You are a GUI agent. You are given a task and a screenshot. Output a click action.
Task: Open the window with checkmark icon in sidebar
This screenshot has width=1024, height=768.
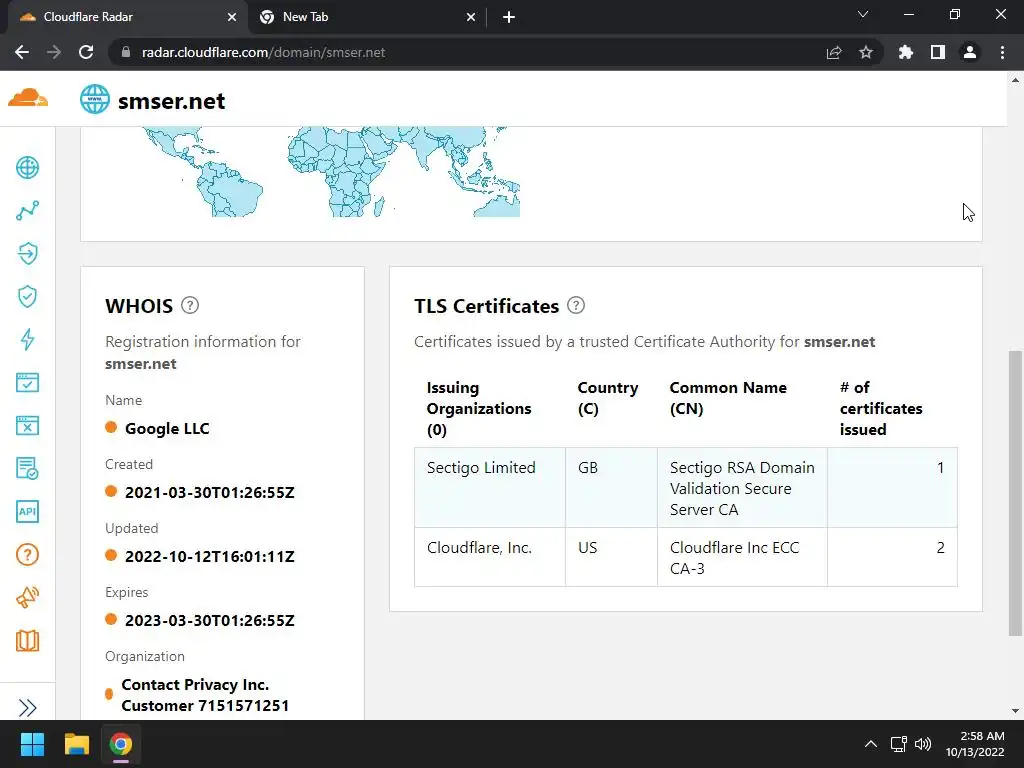[27, 383]
